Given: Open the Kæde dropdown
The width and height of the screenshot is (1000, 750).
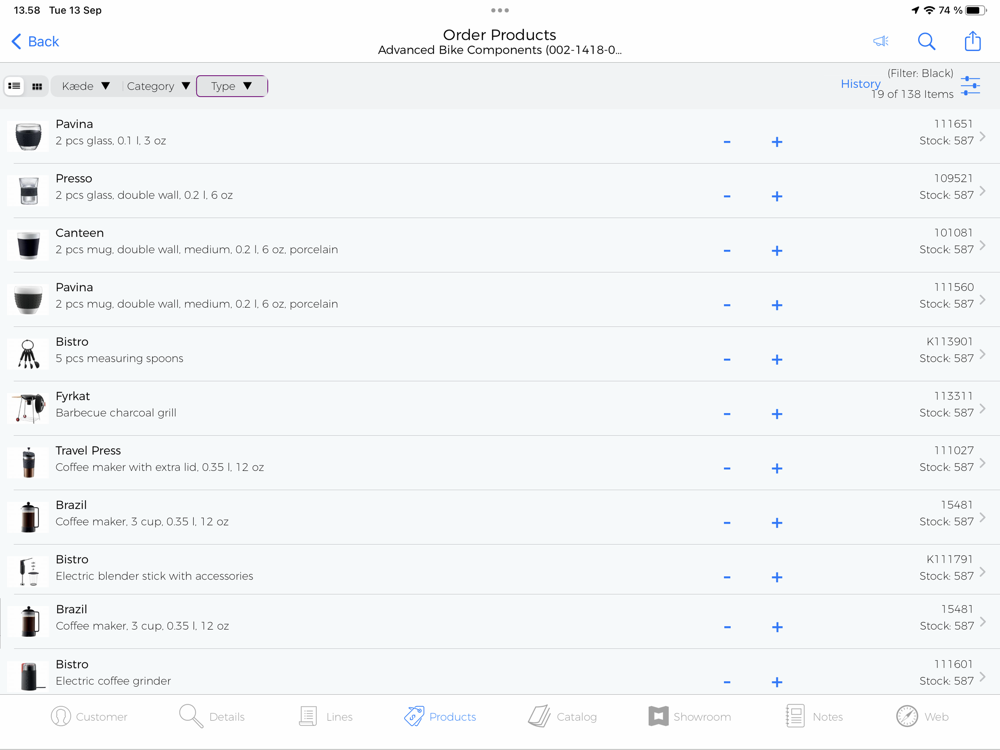Looking at the screenshot, I should [x=85, y=86].
